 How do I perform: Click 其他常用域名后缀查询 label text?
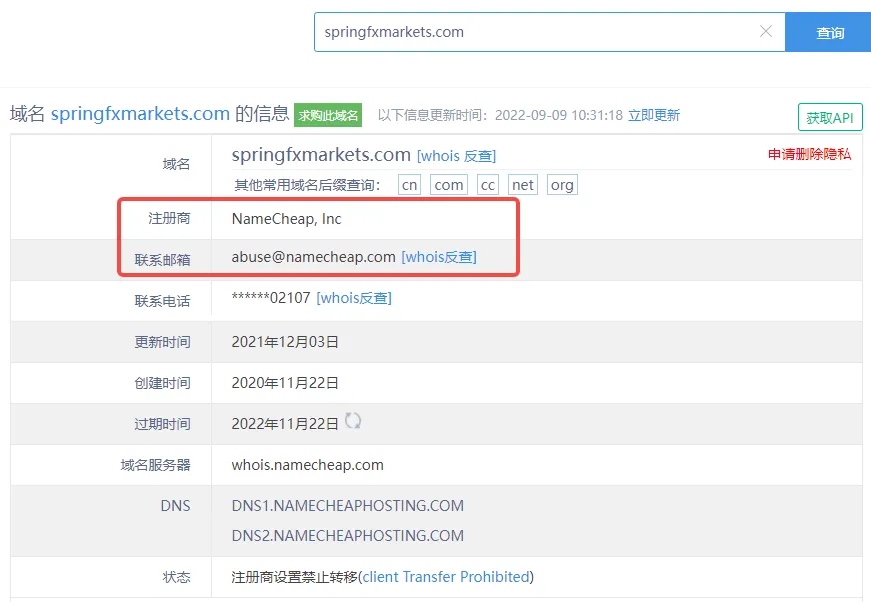click(x=307, y=185)
